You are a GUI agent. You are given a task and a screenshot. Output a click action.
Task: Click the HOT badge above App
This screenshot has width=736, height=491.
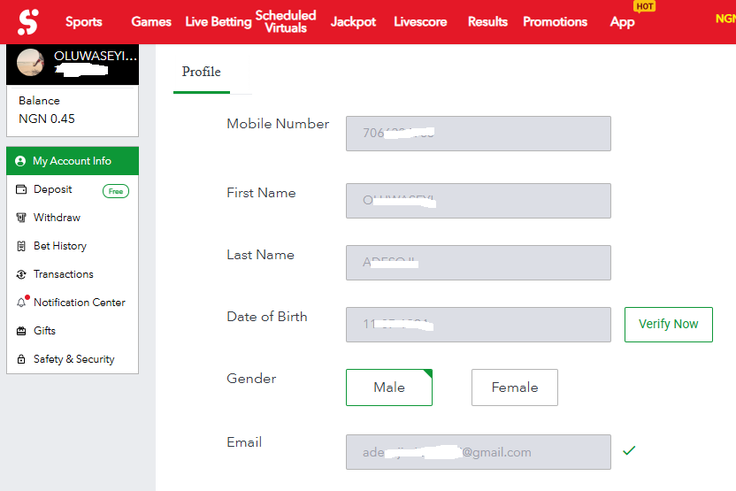[x=644, y=6]
